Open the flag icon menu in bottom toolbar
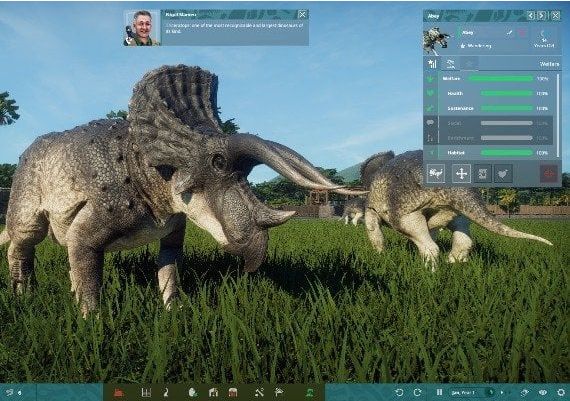The width and height of the screenshot is (570, 401). tap(279, 393)
